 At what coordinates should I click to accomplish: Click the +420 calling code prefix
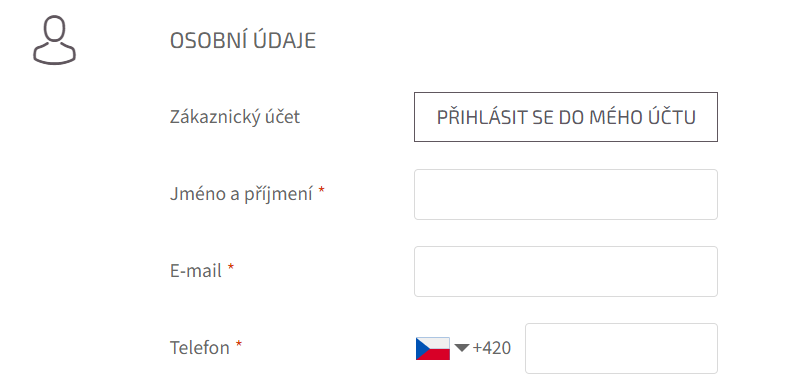(491, 348)
